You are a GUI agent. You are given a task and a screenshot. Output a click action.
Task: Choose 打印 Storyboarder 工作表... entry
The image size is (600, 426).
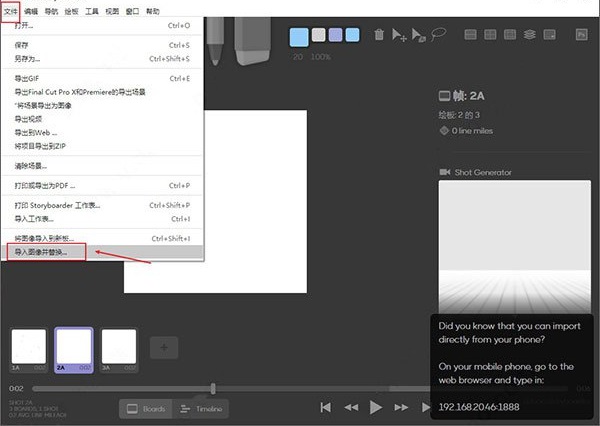102,206
